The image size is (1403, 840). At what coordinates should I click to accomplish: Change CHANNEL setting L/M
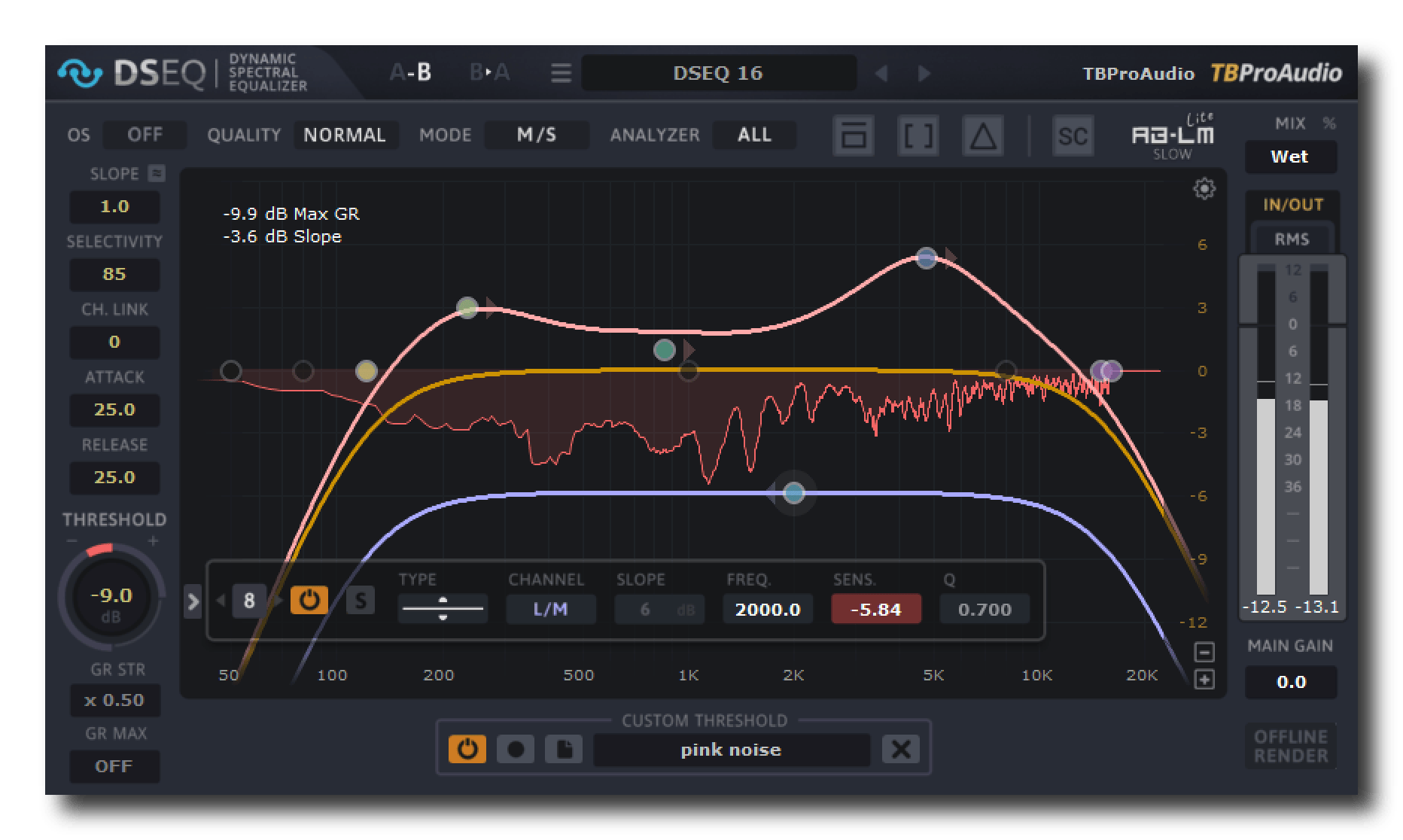point(551,609)
